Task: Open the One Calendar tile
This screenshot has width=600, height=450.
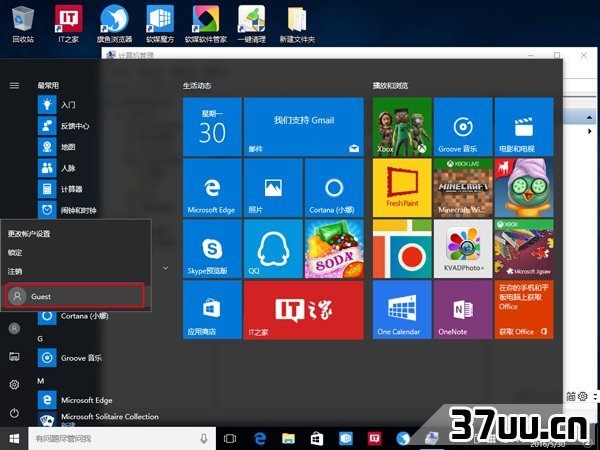Action: [402, 310]
